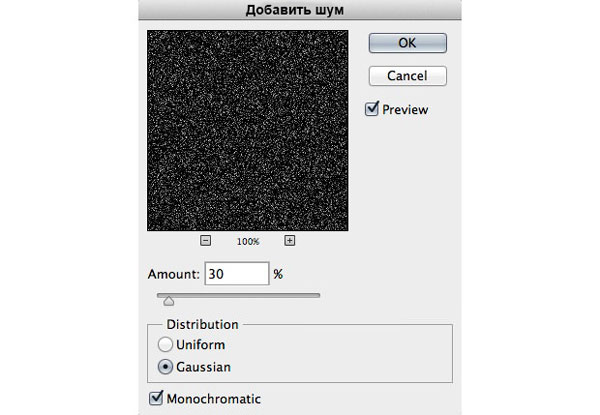Zoom out the noise preview with minus icon
The height and width of the screenshot is (415, 600).
(205, 241)
